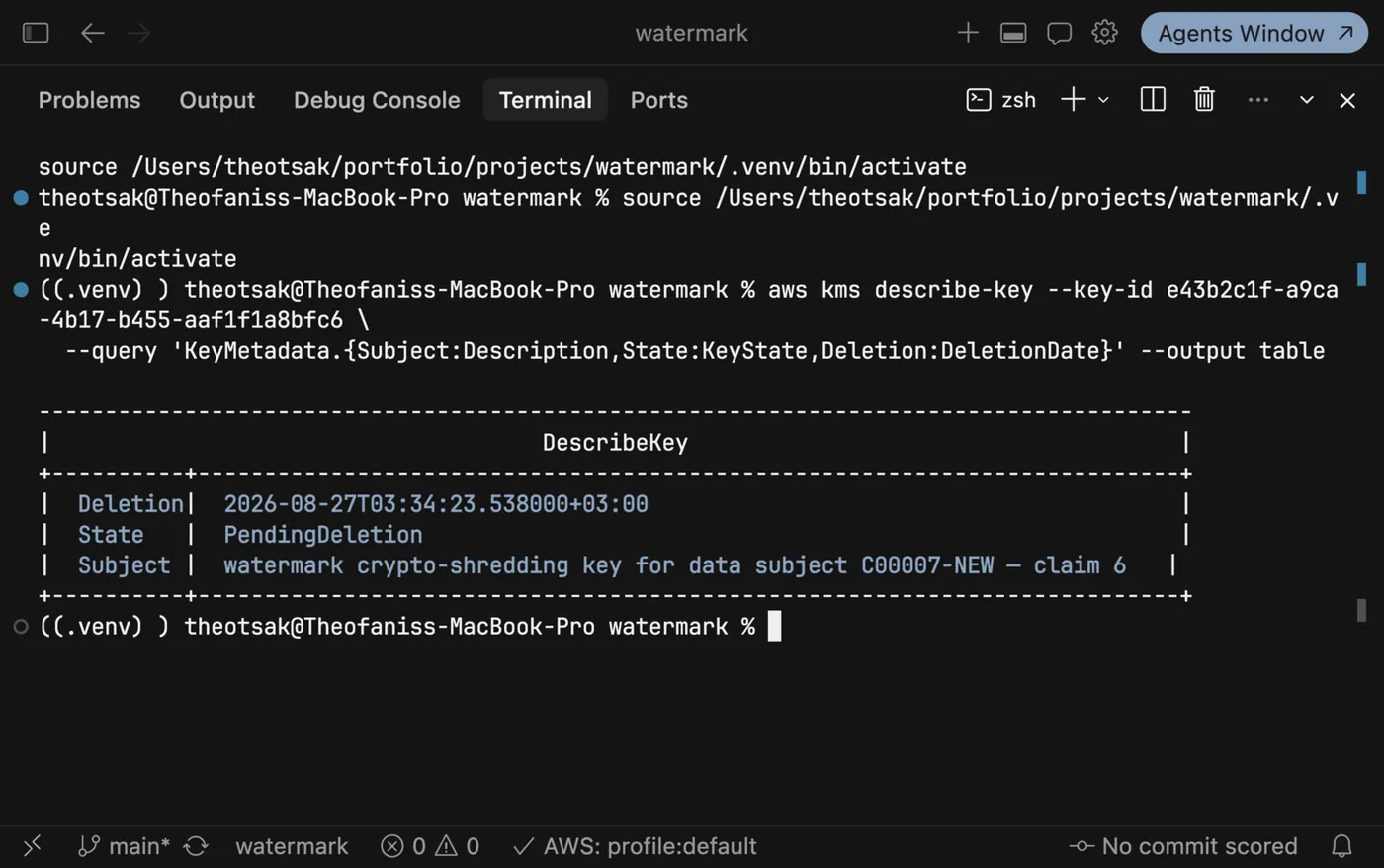Click the State row label
1384x868 pixels.
pos(111,535)
